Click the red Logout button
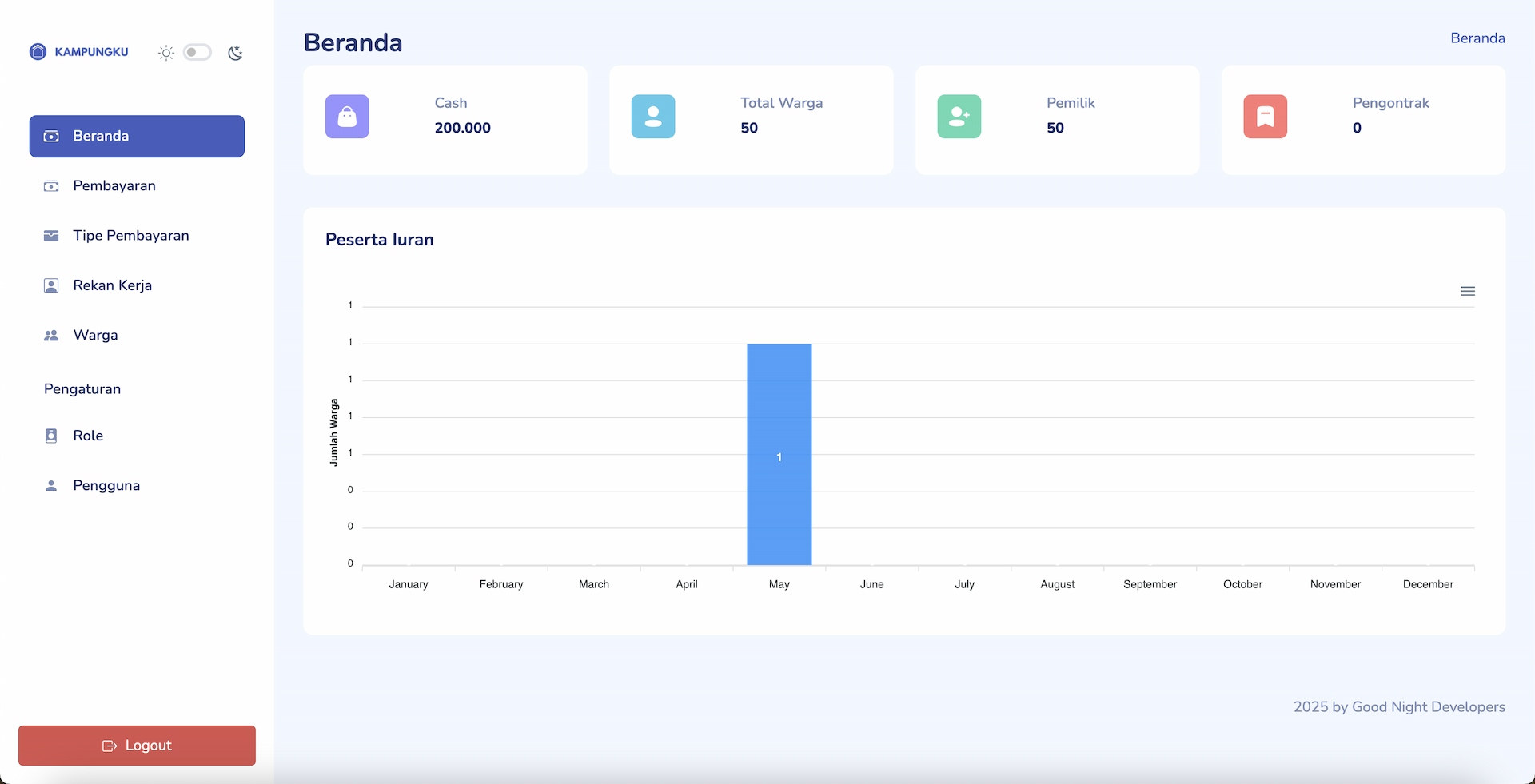 137,746
